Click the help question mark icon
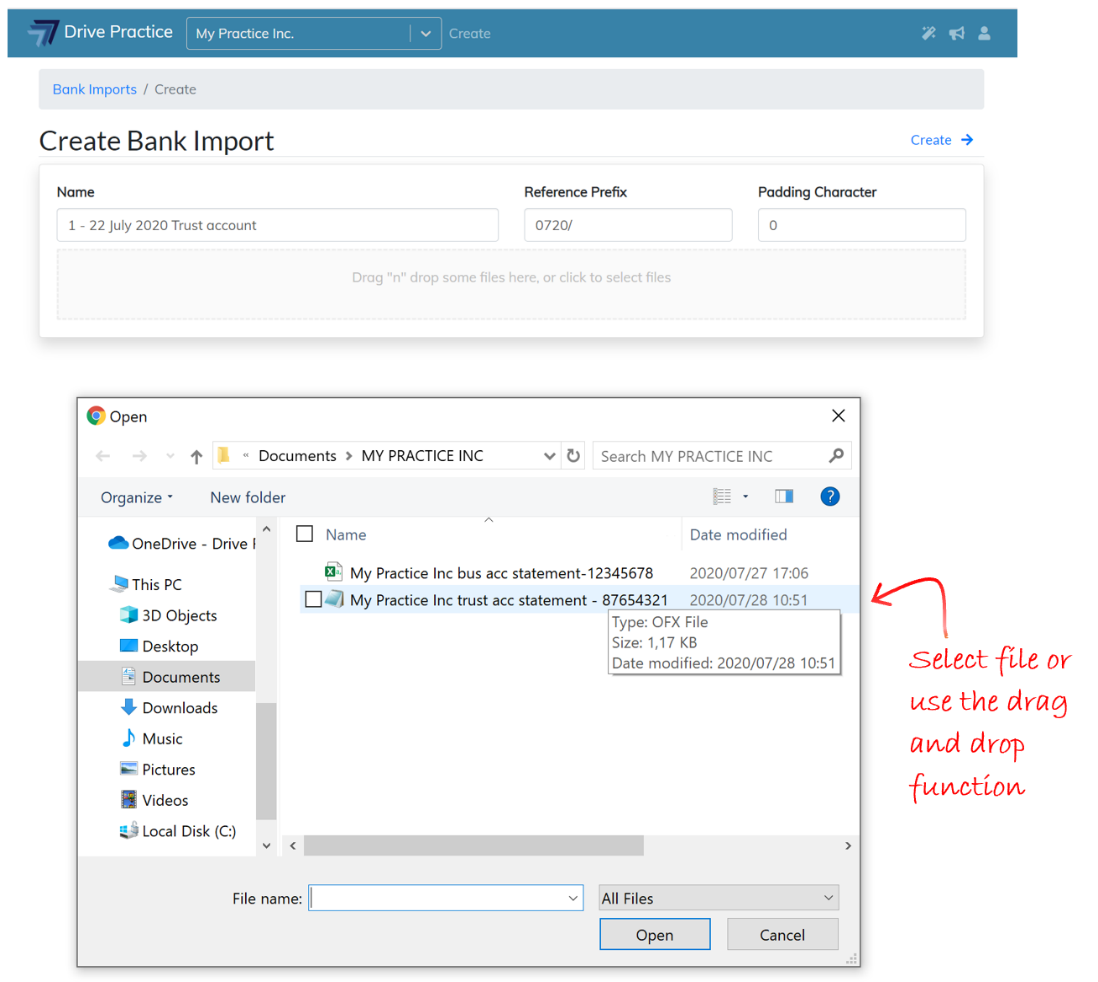 coord(829,496)
